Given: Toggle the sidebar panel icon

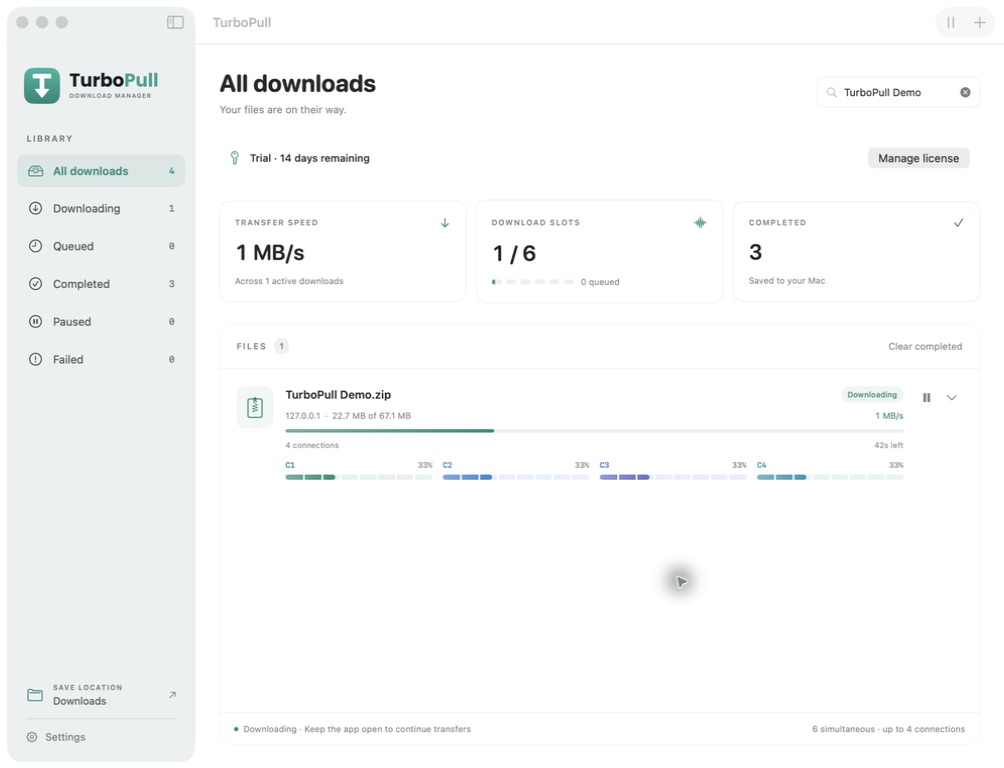Looking at the screenshot, I should pyautogui.click(x=175, y=22).
